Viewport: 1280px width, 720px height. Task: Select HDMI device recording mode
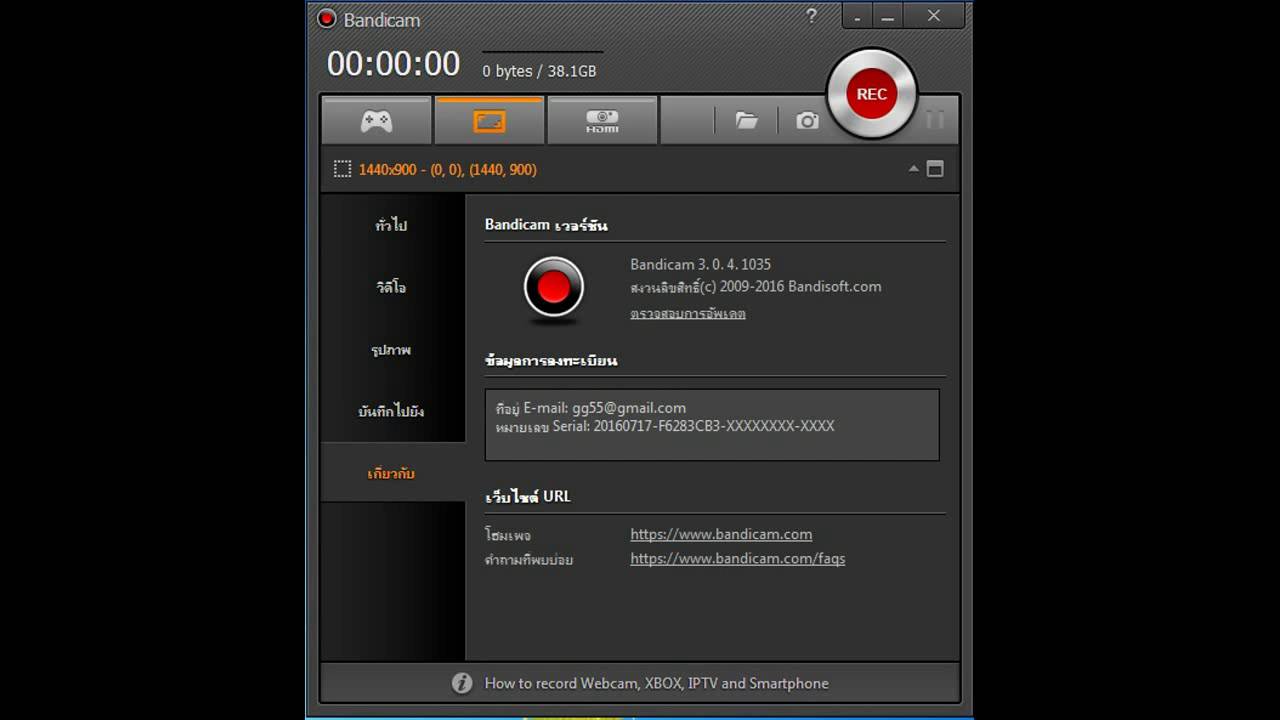point(602,121)
